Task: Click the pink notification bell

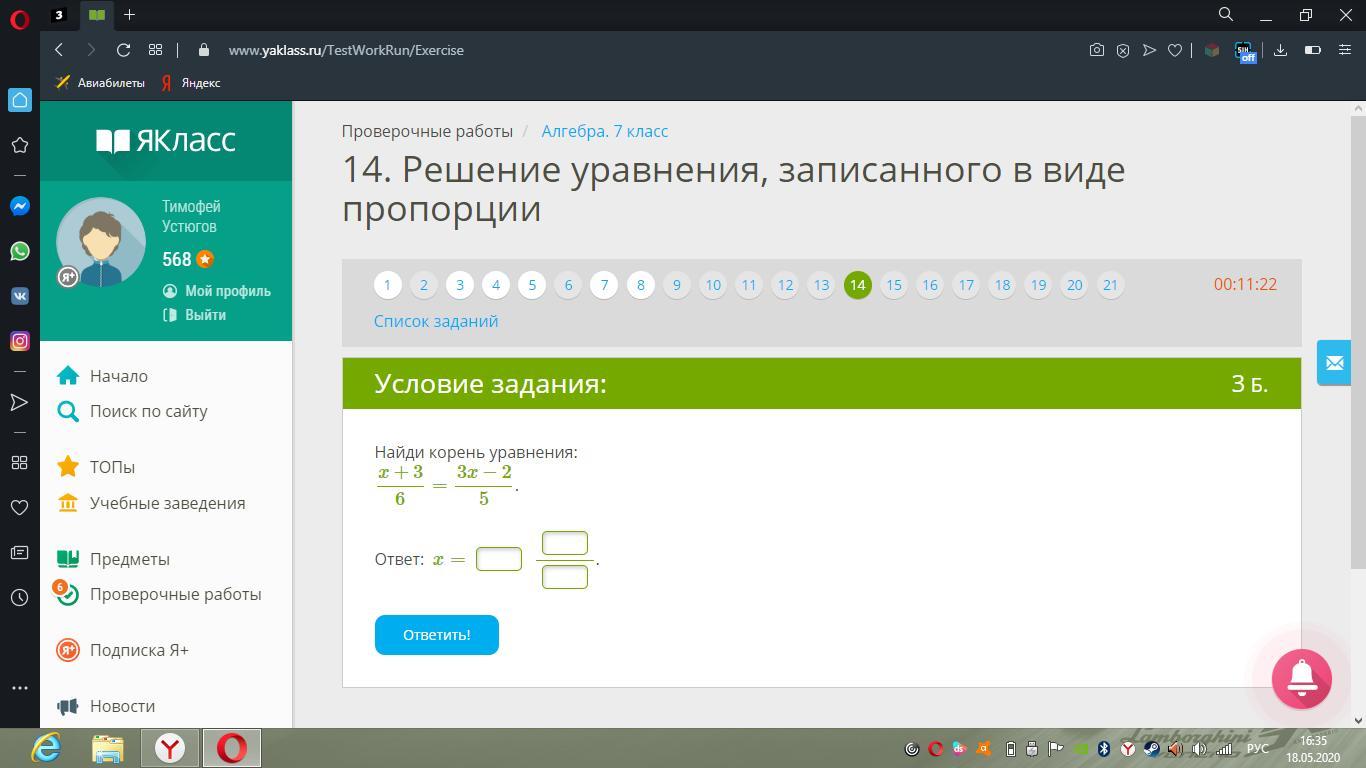Action: tap(1301, 679)
